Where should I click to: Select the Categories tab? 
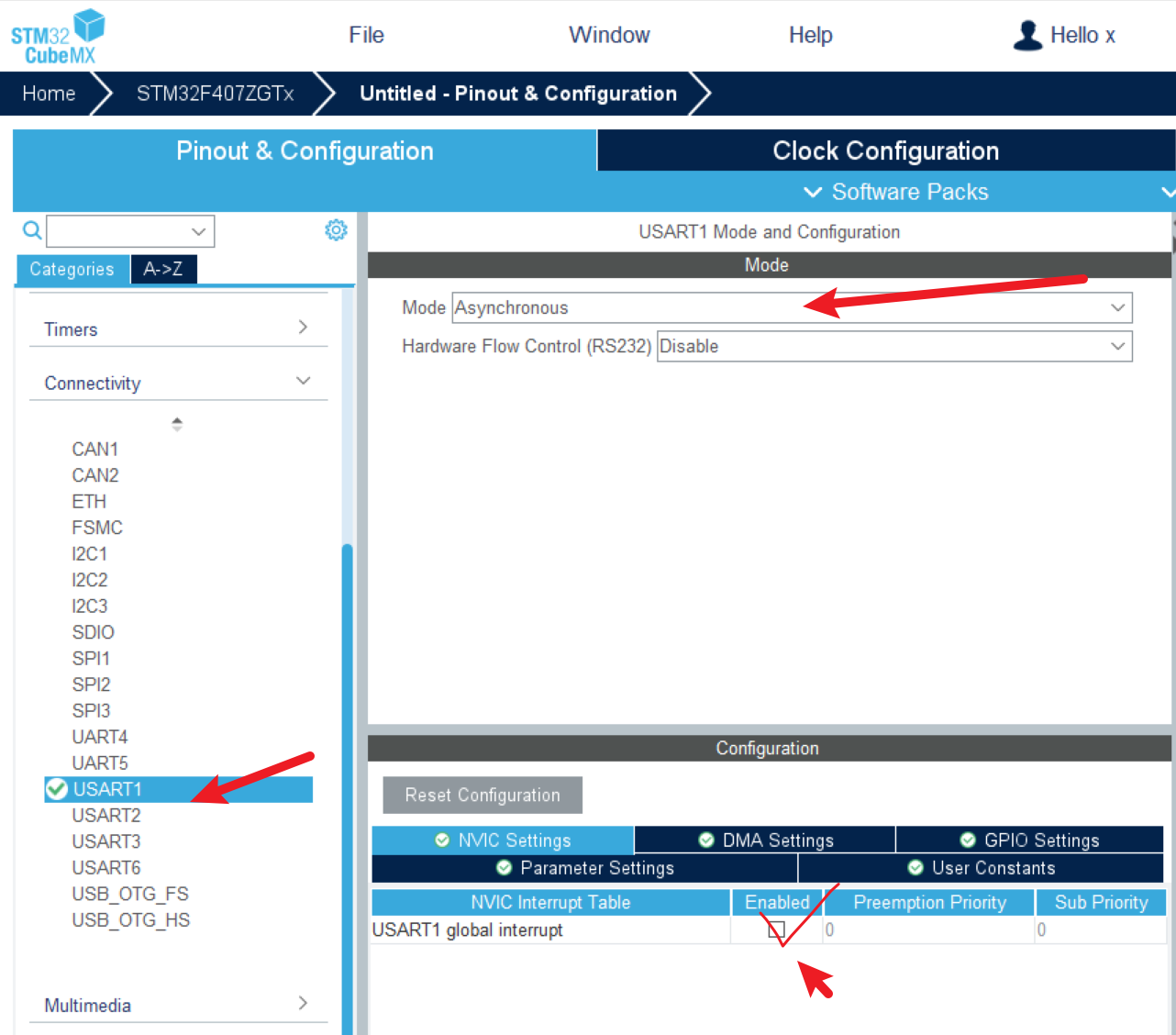pos(72,269)
